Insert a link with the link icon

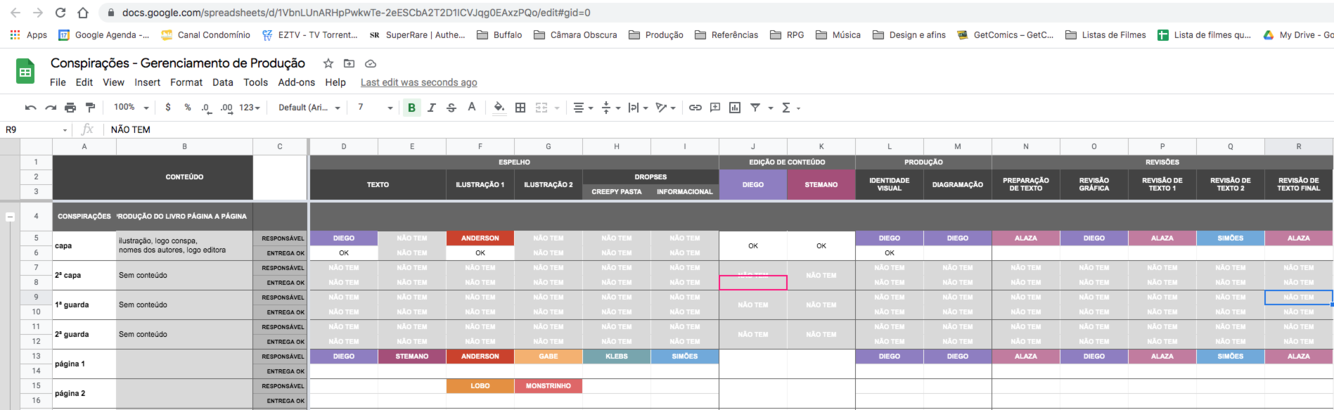click(695, 108)
